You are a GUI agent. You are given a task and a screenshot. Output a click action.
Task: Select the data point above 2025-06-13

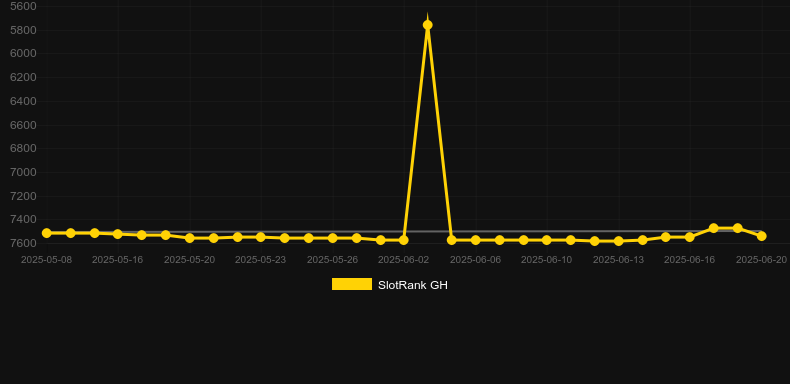click(x=619, y=241)
